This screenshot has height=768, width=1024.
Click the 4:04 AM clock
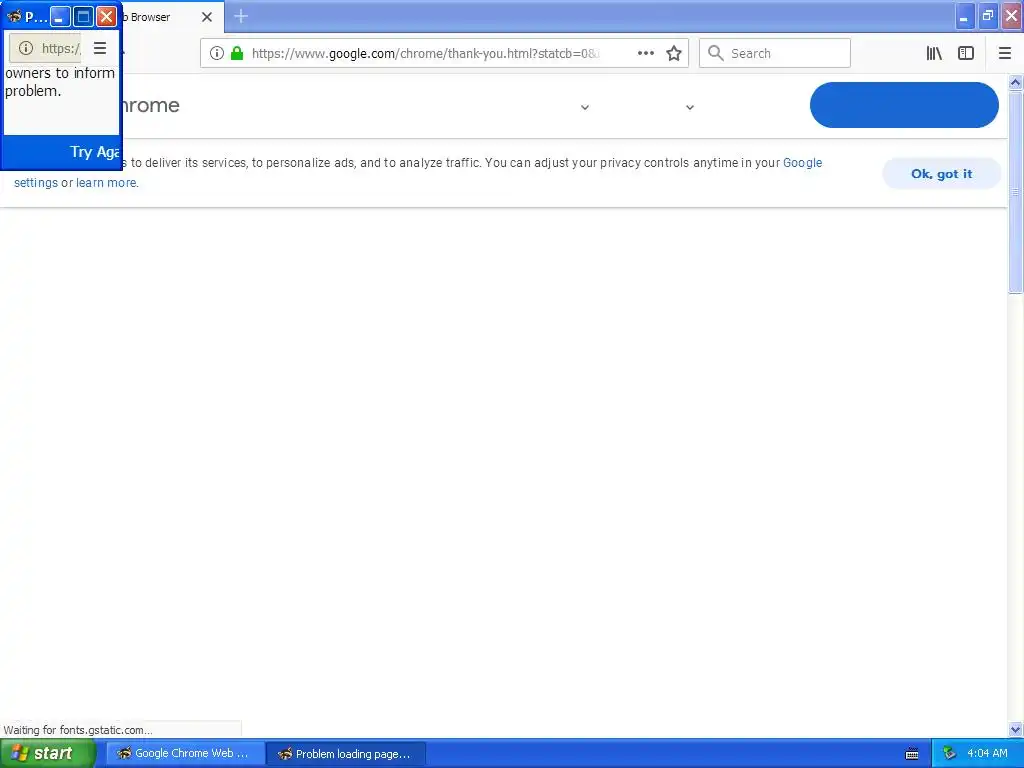point(987,754)
